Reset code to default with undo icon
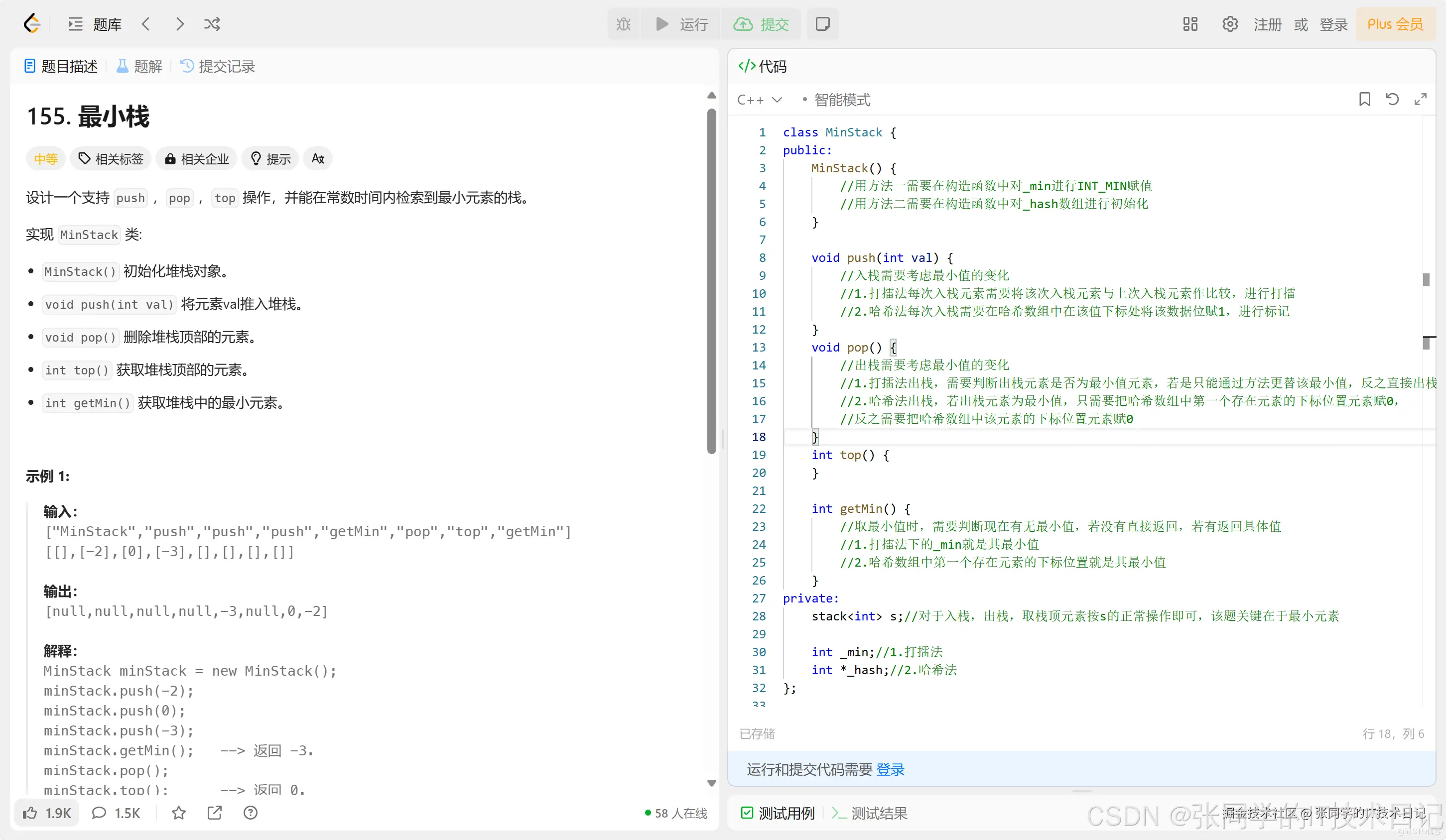This screenshot has width=1446, height=840. tap(1392, 99)
